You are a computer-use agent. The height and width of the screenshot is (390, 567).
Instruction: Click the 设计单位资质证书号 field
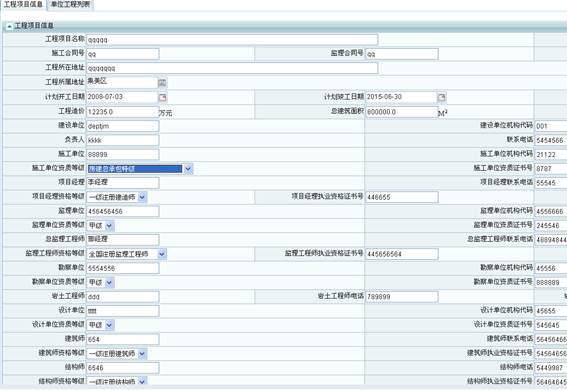point(551,325)
